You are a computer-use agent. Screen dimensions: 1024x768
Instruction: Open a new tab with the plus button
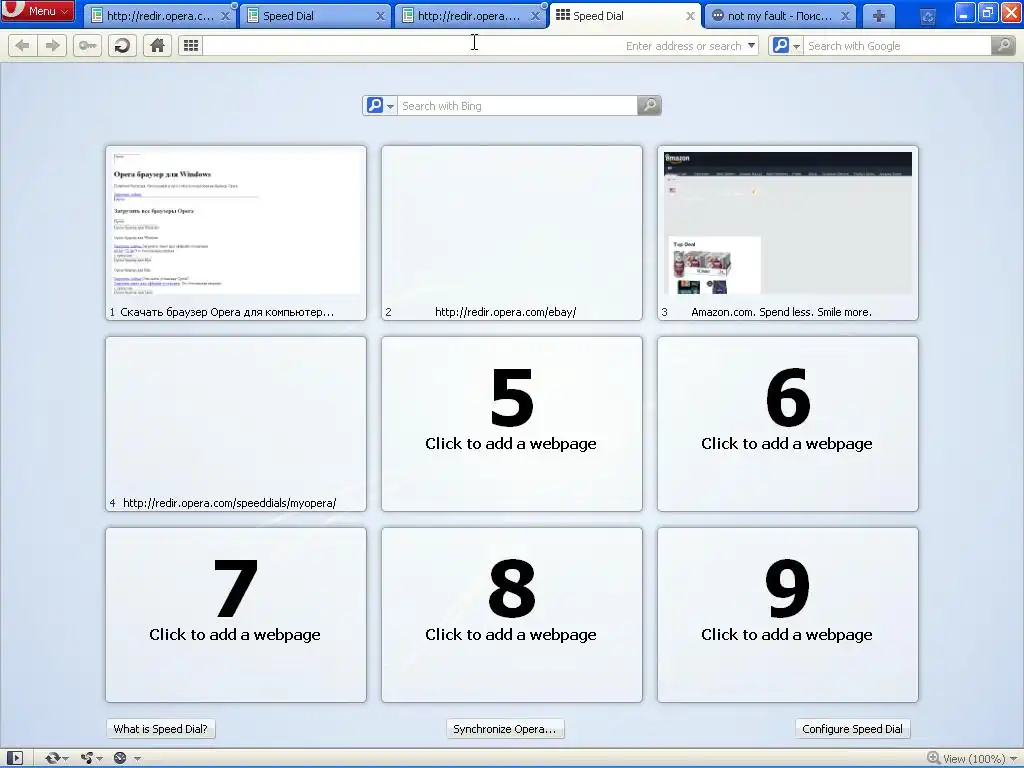pos(879,16)
